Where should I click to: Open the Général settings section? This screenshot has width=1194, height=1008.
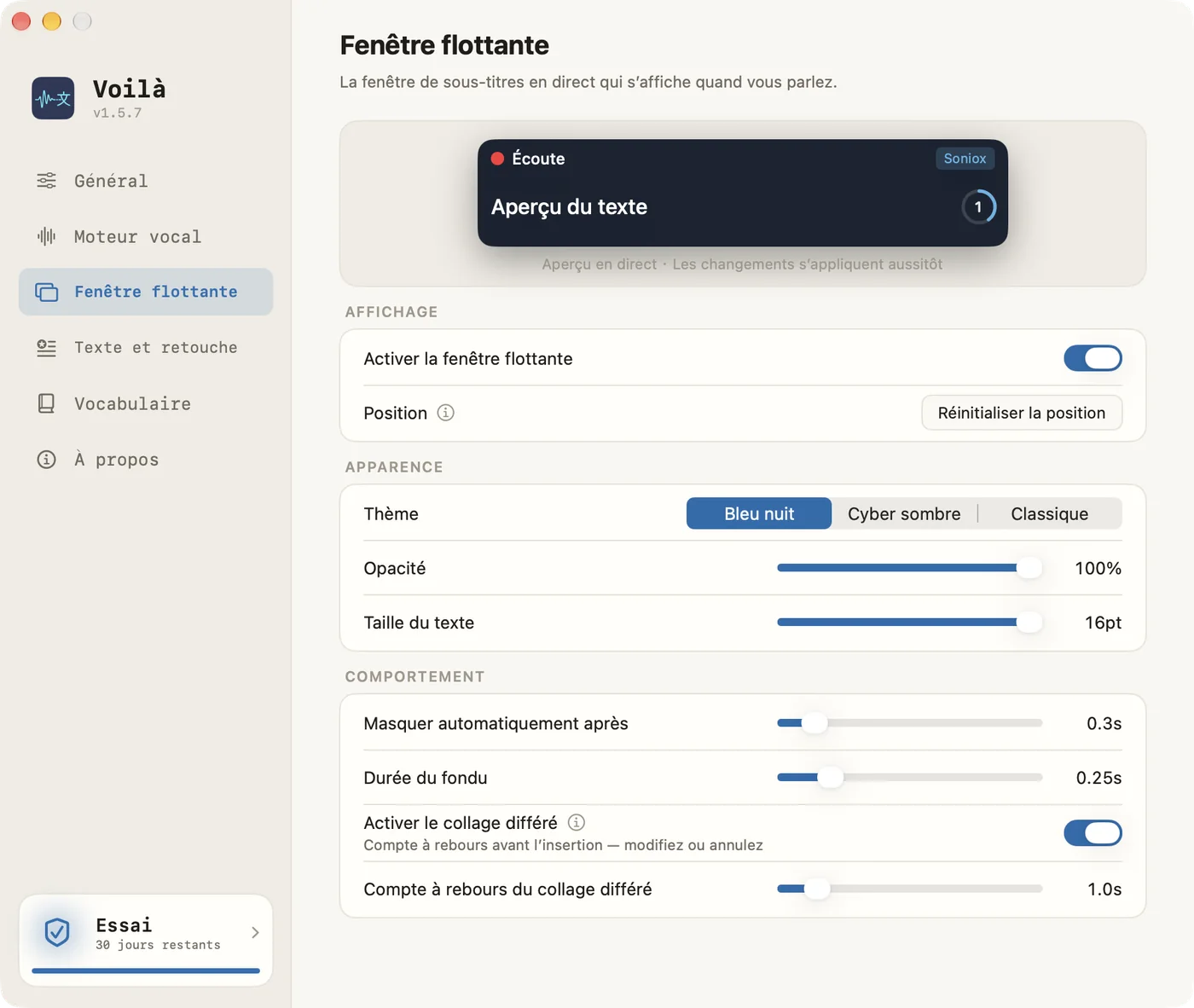coord(146,181)
